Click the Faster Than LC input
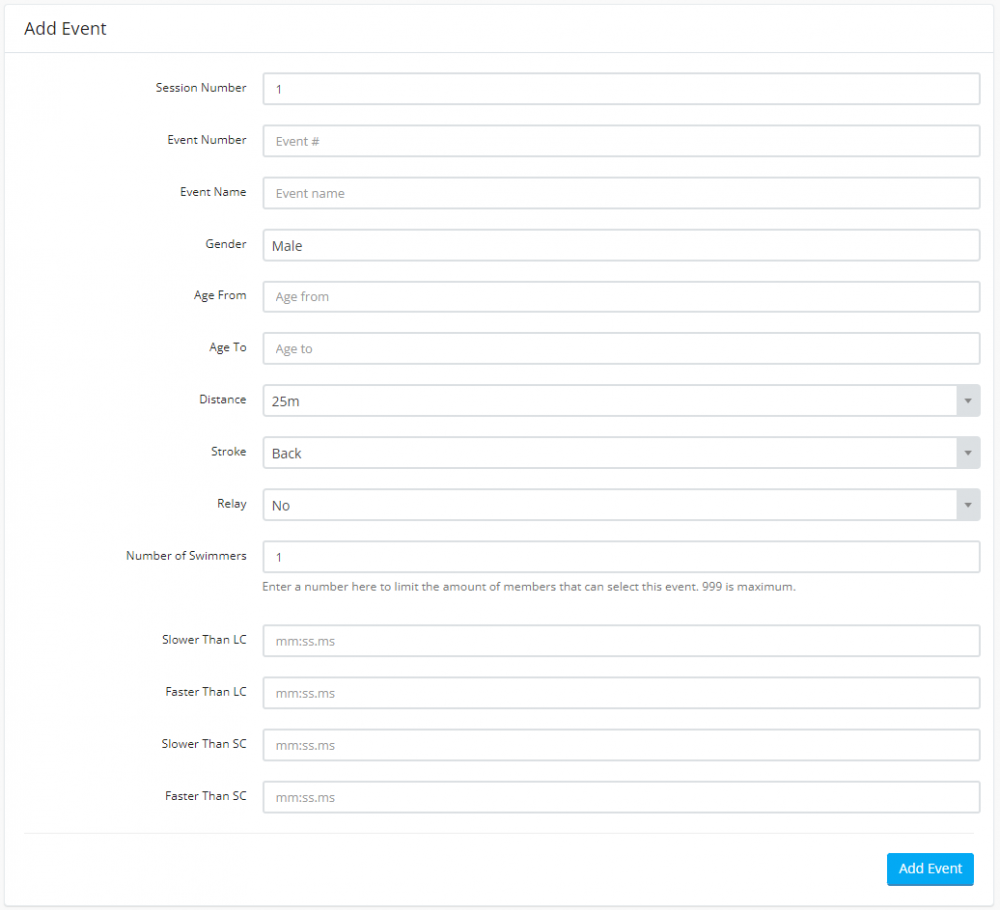1000x910 pixels. (x=620, y=692)
